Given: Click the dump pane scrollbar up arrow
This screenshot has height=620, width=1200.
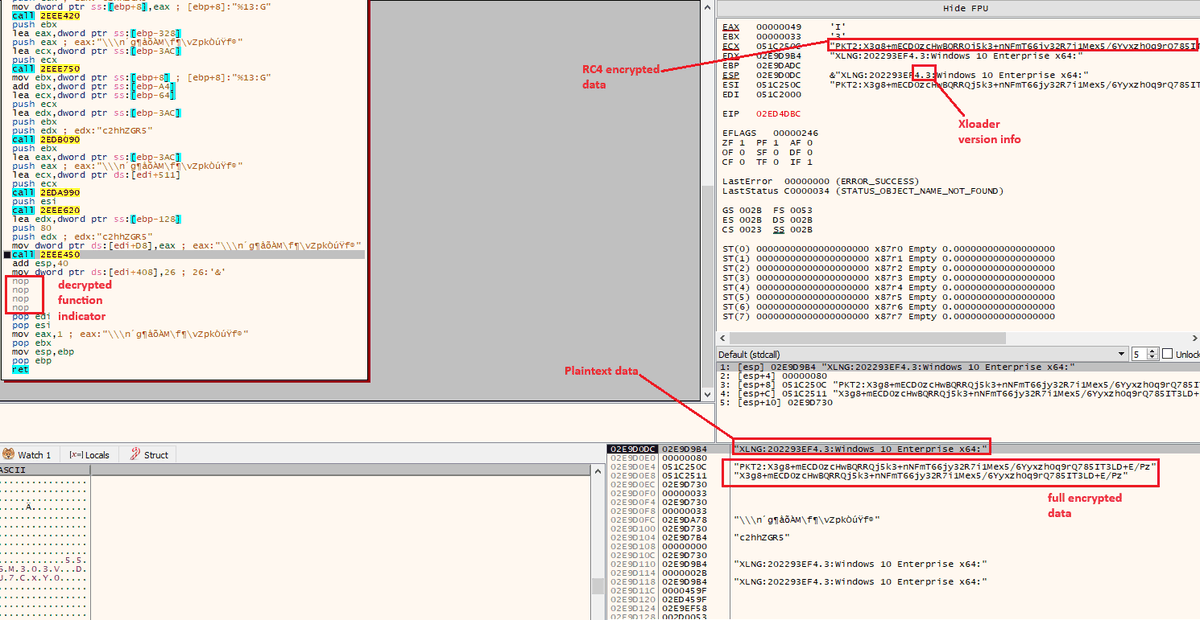Looking at the screenshot, I should (599, 470).
